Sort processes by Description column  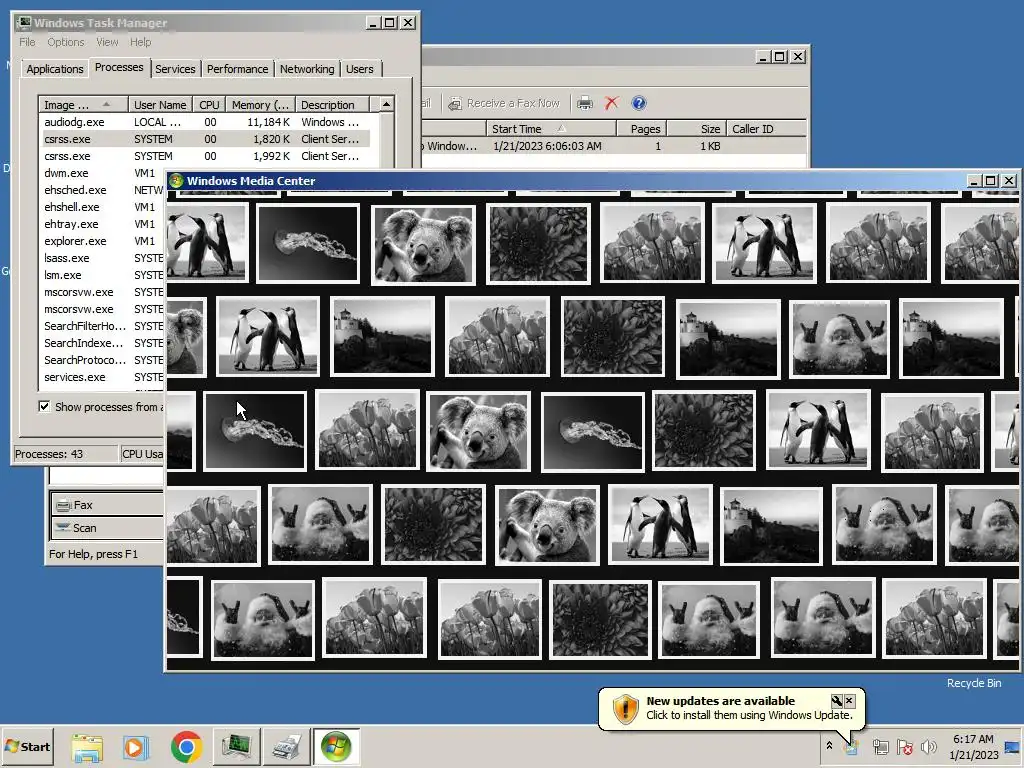point(332,104)
